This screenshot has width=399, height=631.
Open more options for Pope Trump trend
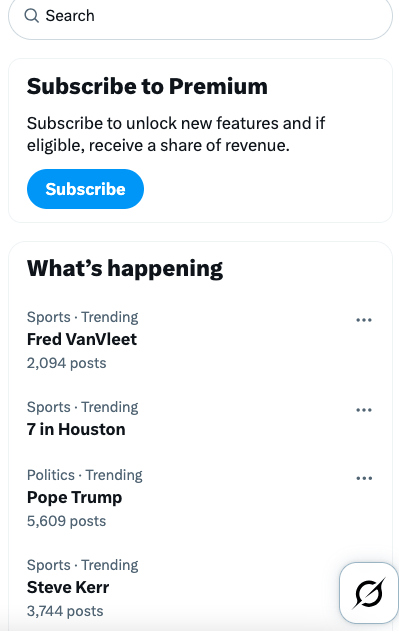(364, 478)
